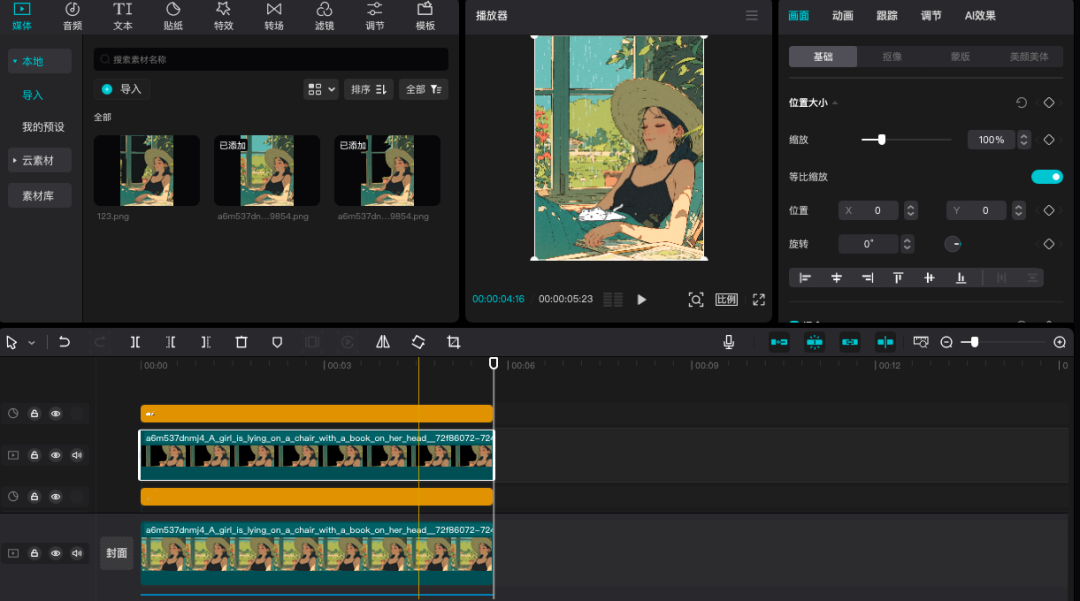Image resolution: width=1080 pixels, height=601 pixels.
Task: Add a keyframe for 缩放 scale
Action: (1048, 140)
